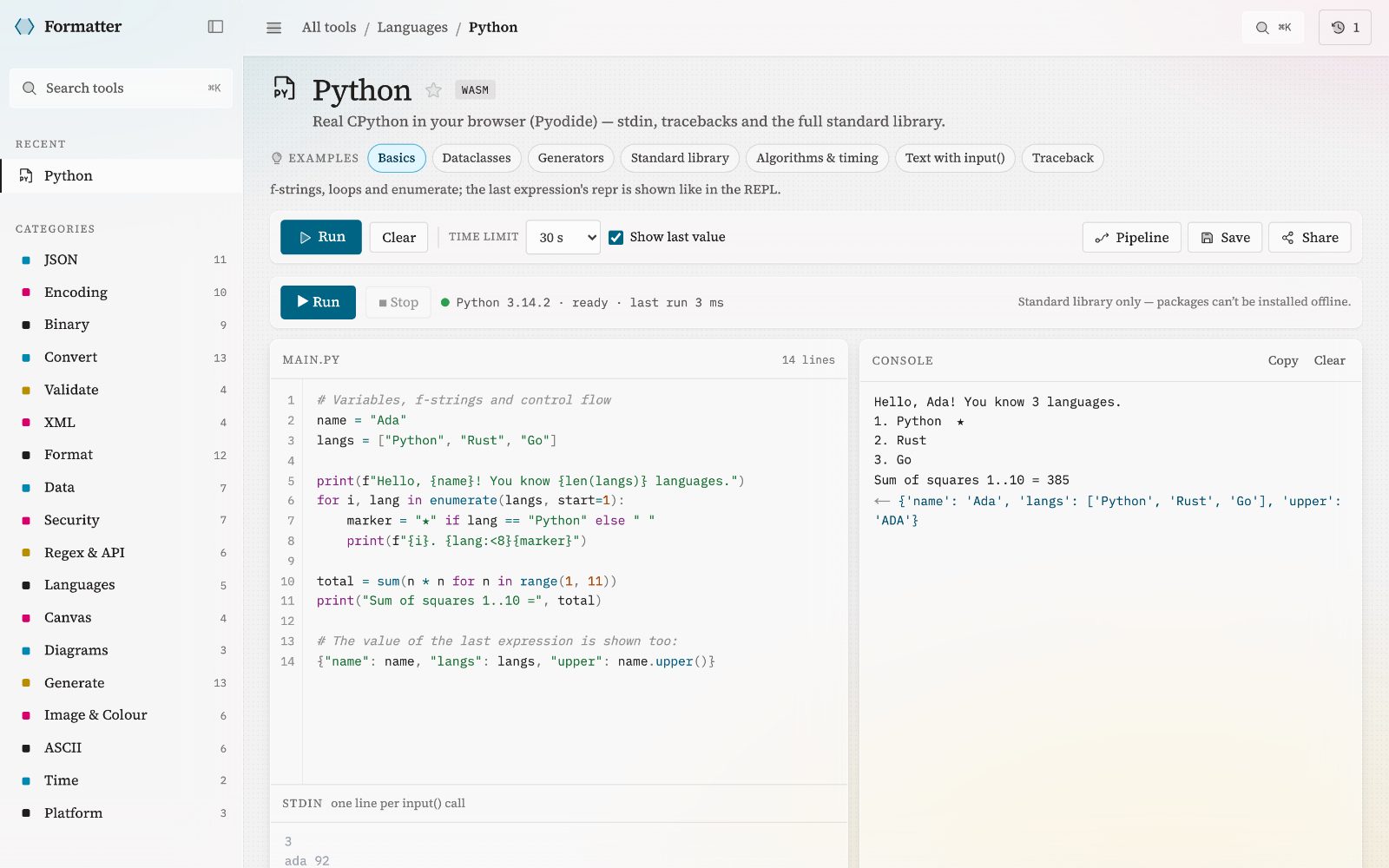Open the hamburger menu icon
Screen dimensions: 1389x868
(273, 28)
